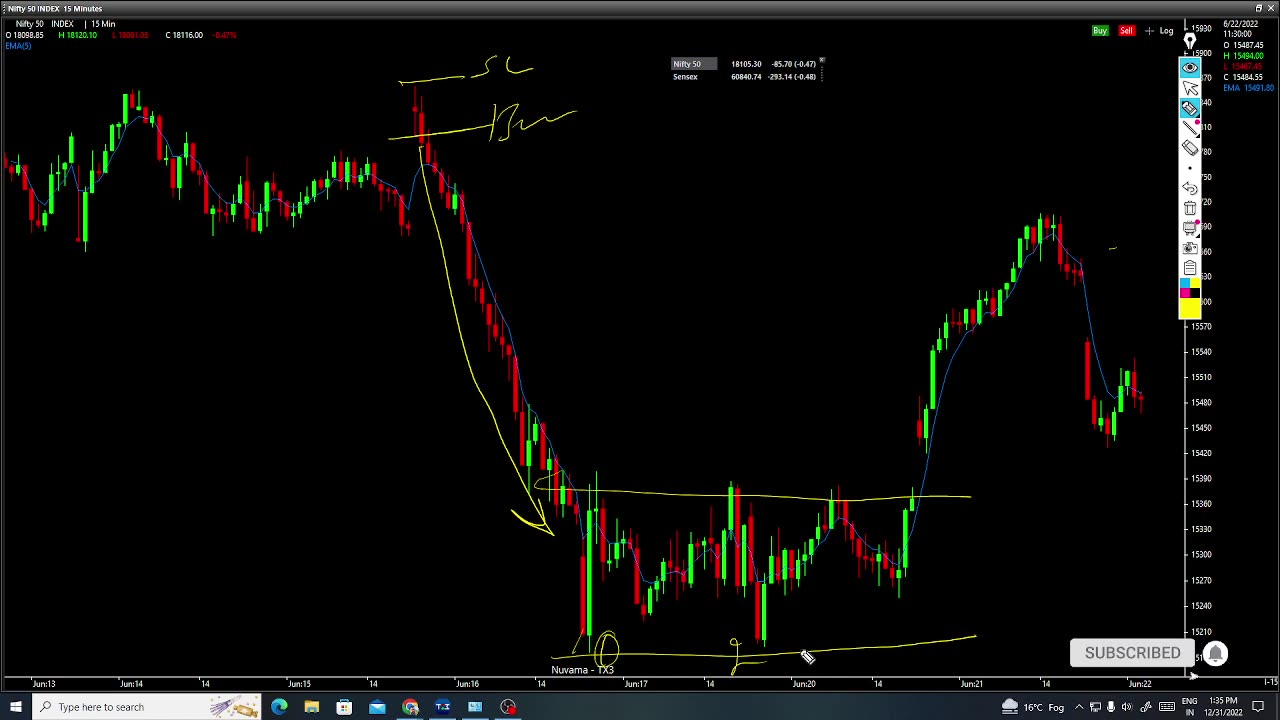The width and height of the screenshot is (1280, 720).
Task: Switch ENG IN input language
Action: (1190, 707)
